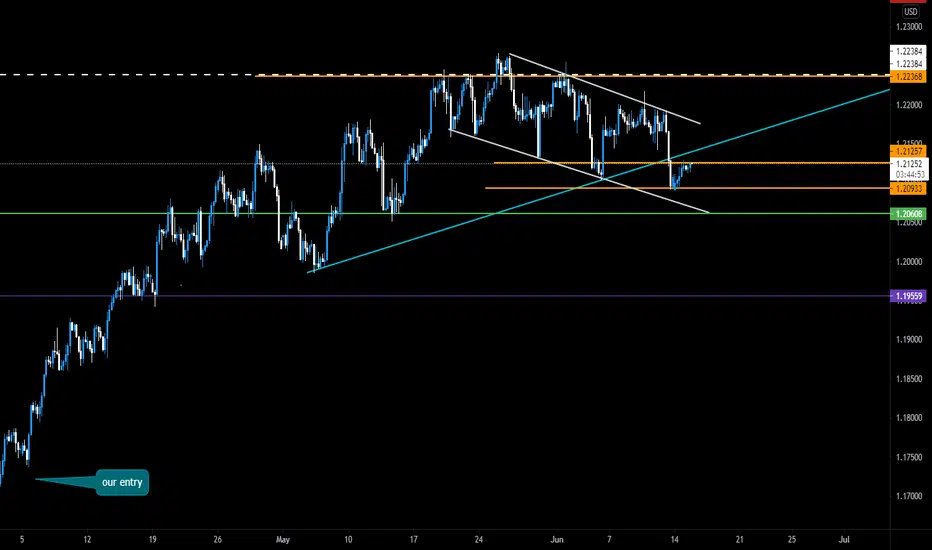Image resolution: width=932 pixels, height=550 pixels.
Task: Select the orange 1.22368 price label
Action: (x=908, y=77)
